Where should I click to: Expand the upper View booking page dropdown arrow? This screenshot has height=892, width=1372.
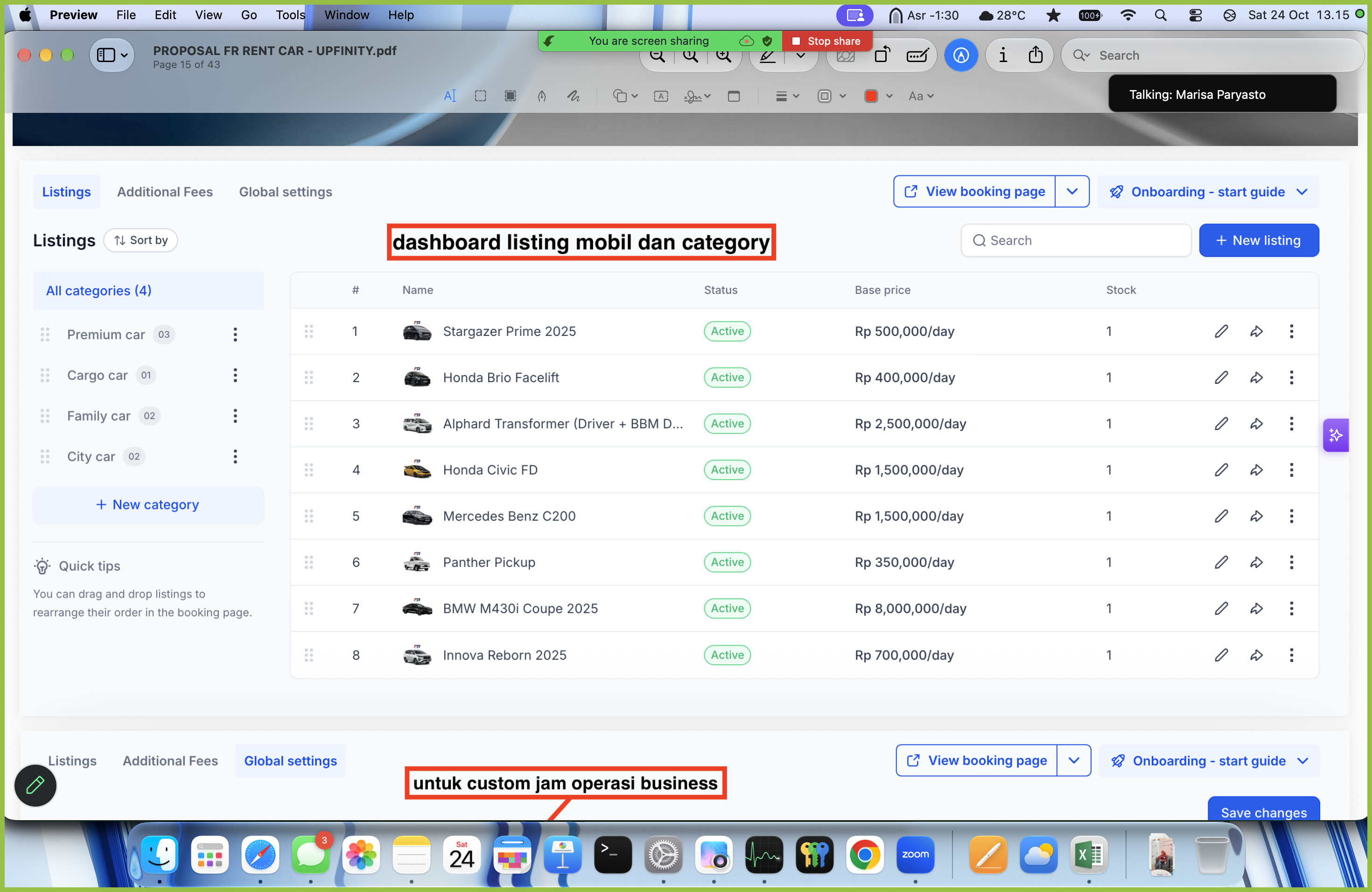(1072, 191)
